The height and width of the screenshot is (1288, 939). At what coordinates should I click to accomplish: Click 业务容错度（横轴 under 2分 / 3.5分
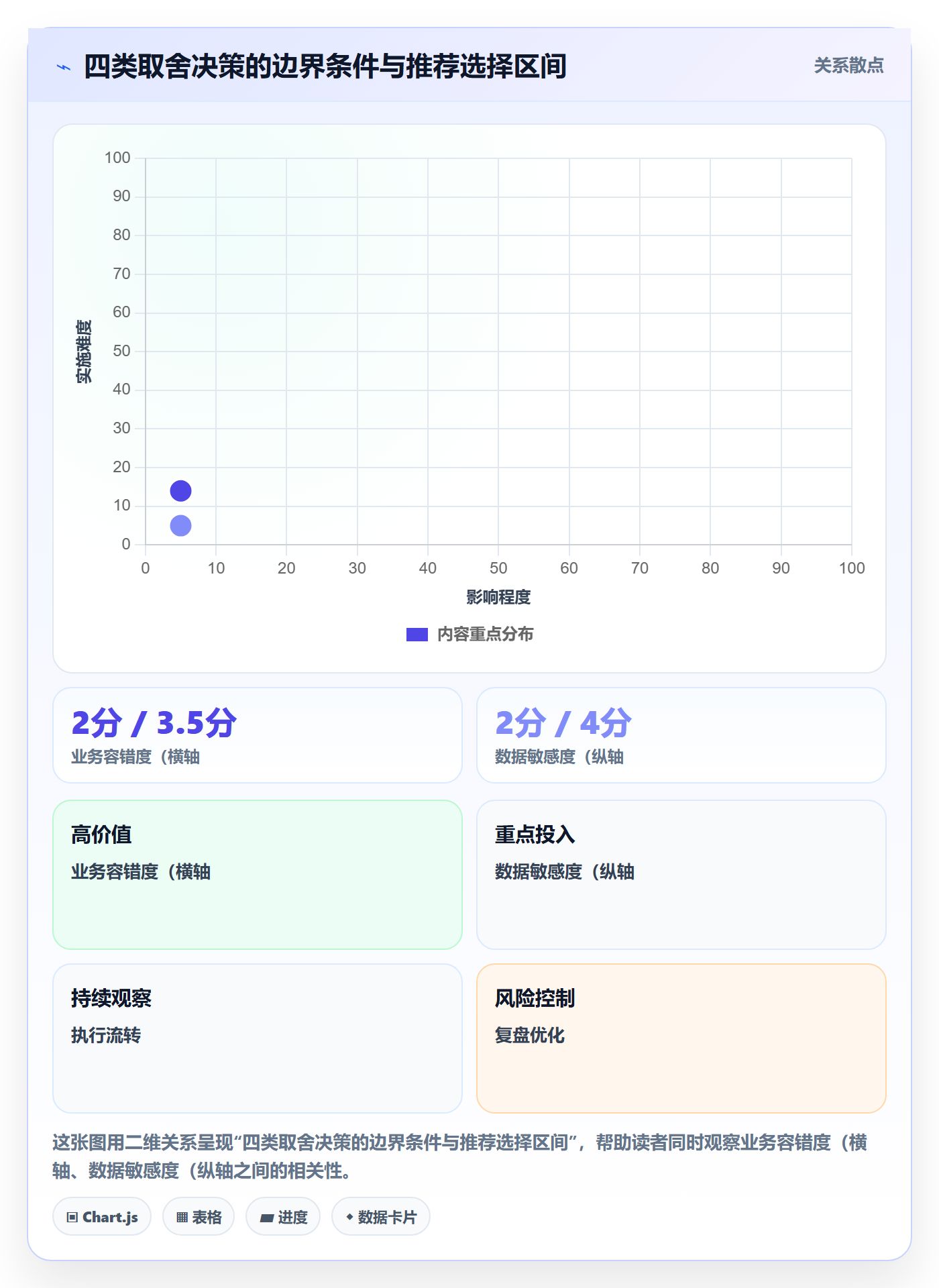click(135, 757)
